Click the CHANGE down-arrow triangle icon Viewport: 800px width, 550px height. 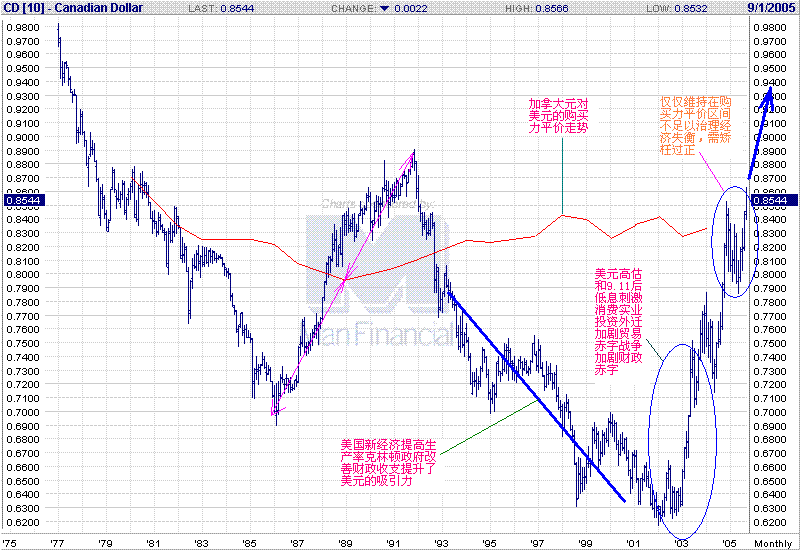[384, 9]
